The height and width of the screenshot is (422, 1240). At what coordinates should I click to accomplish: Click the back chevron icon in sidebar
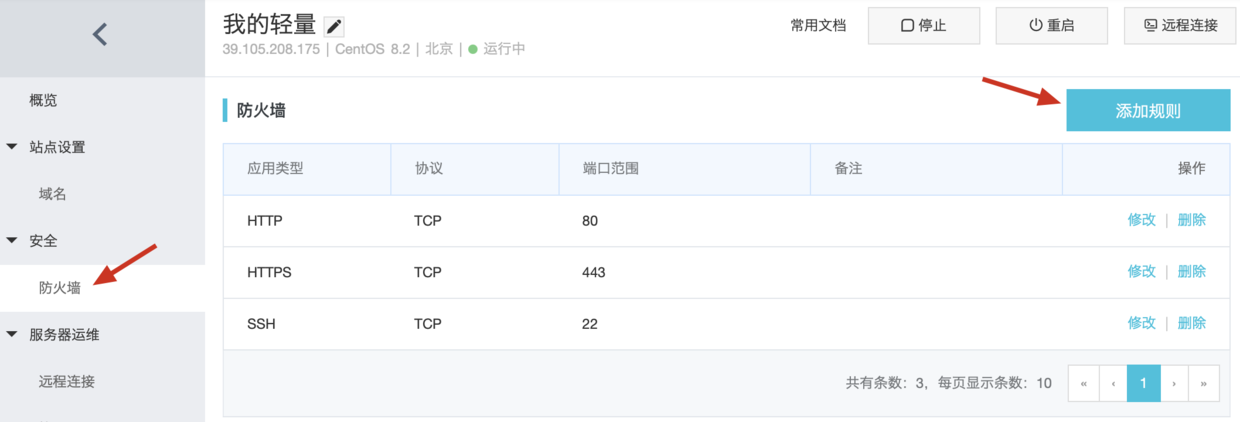point(100,35)
